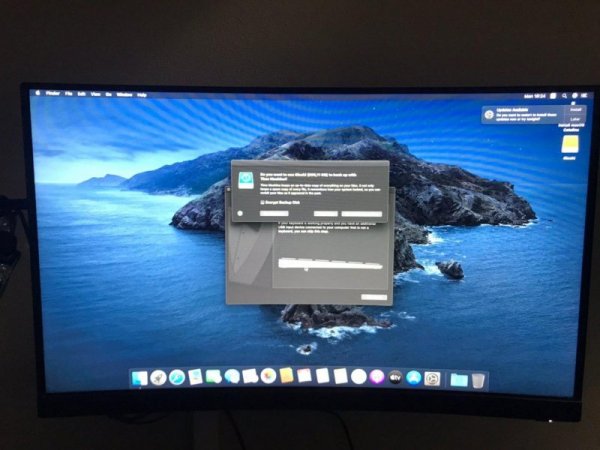Open blue Messages bubble icon in dock
Image resolution: width=600 pixels, height=450 pixels.
click(x=232, y=377)
